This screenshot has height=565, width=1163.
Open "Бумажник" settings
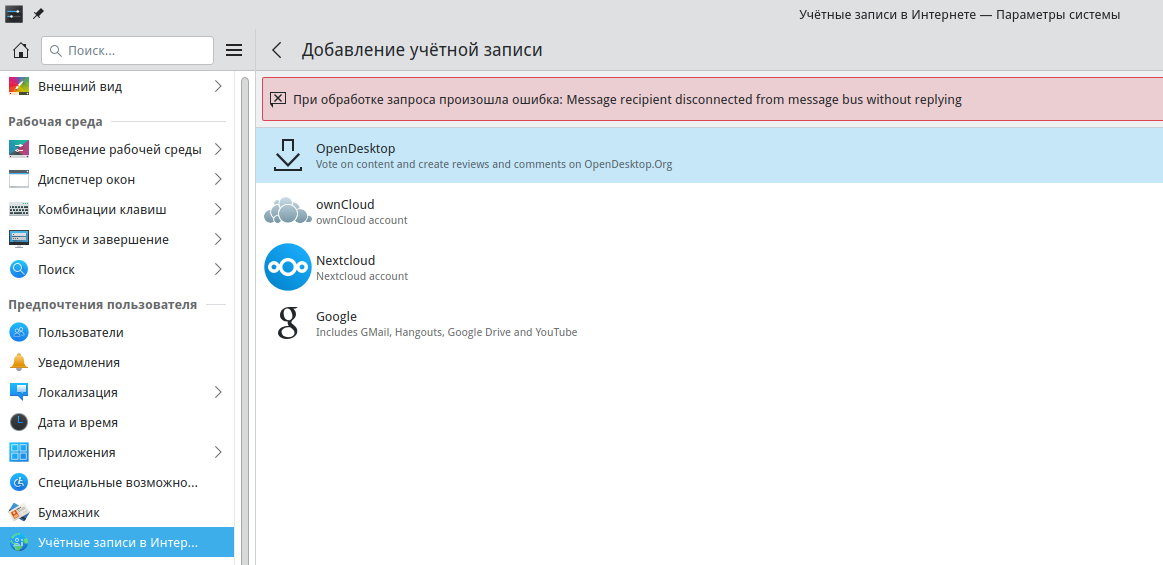coord(116,512)
